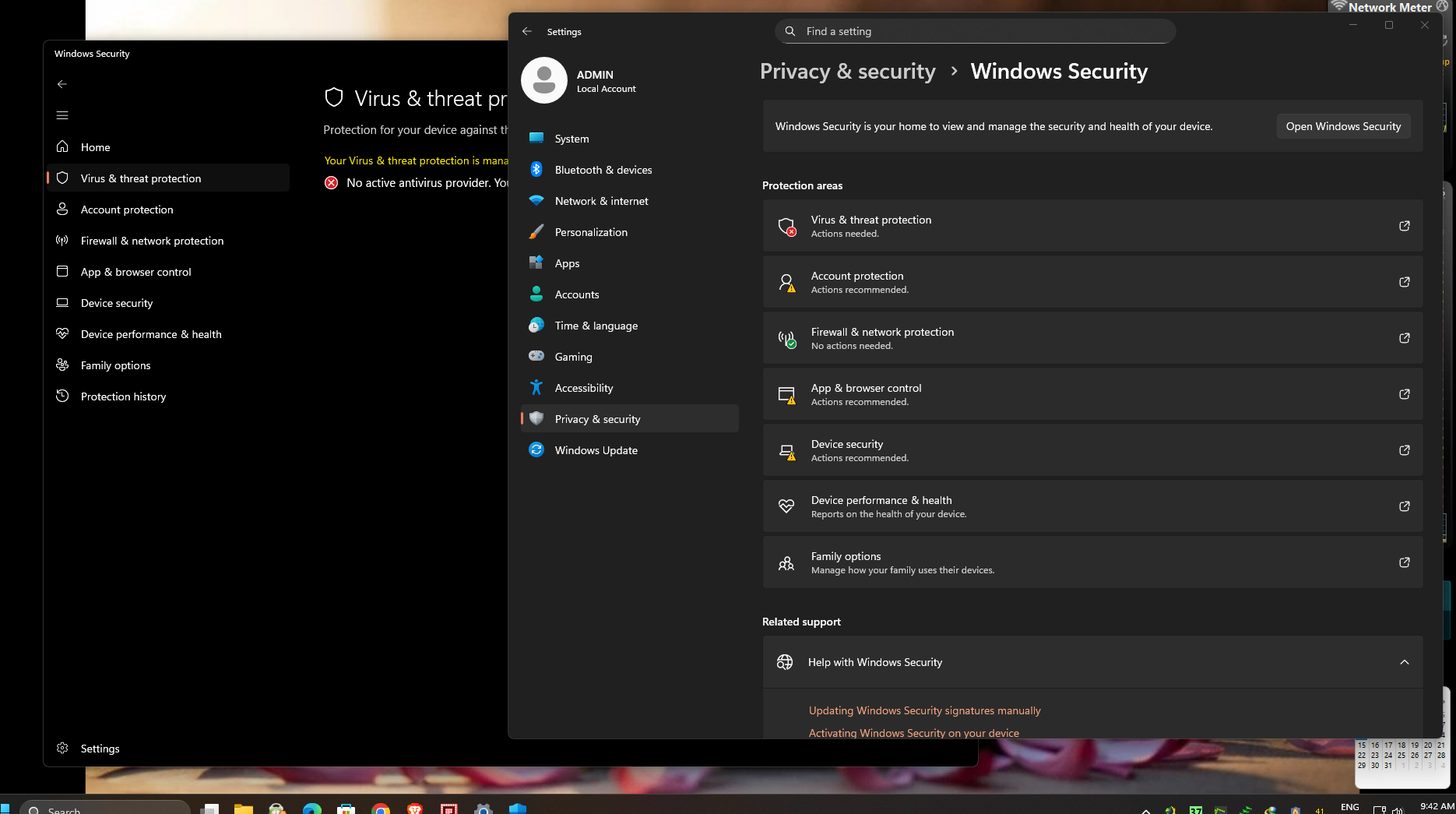Viewport: 1456px width, 814px height.
Task: Open App & browser control in Protection areas
Action: coord(1092,394)
